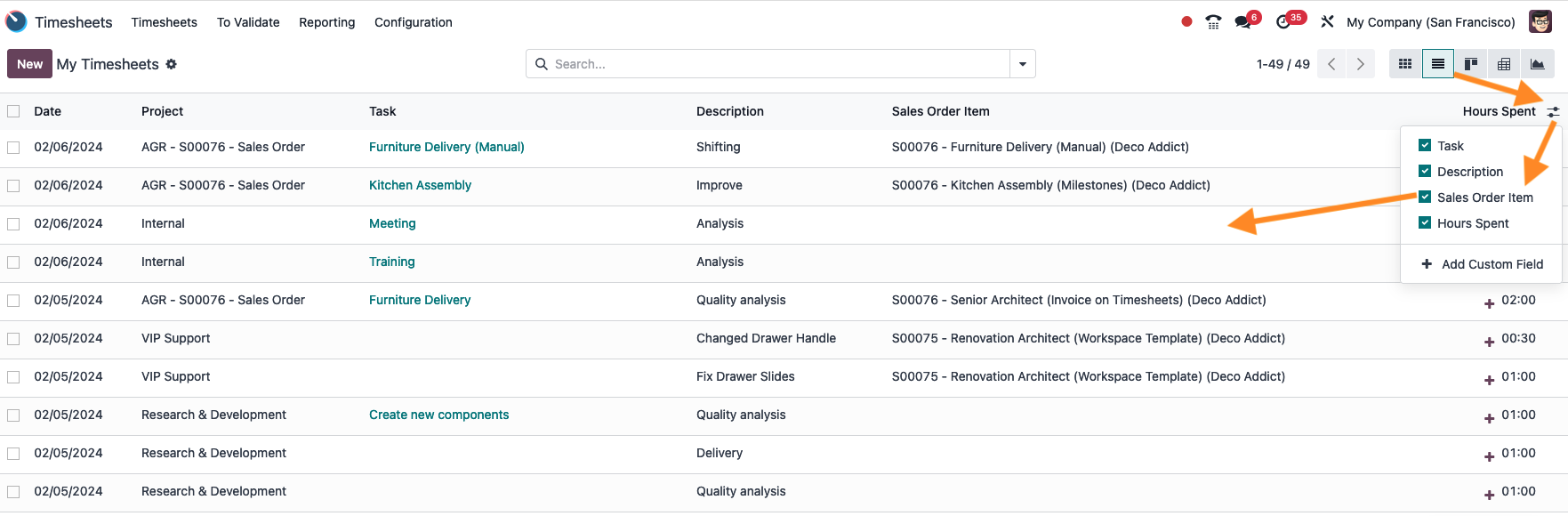Viewport: 1568px width, 516px height.
Task: Switch to graph view icon
Action: [x=1537, y=64]
